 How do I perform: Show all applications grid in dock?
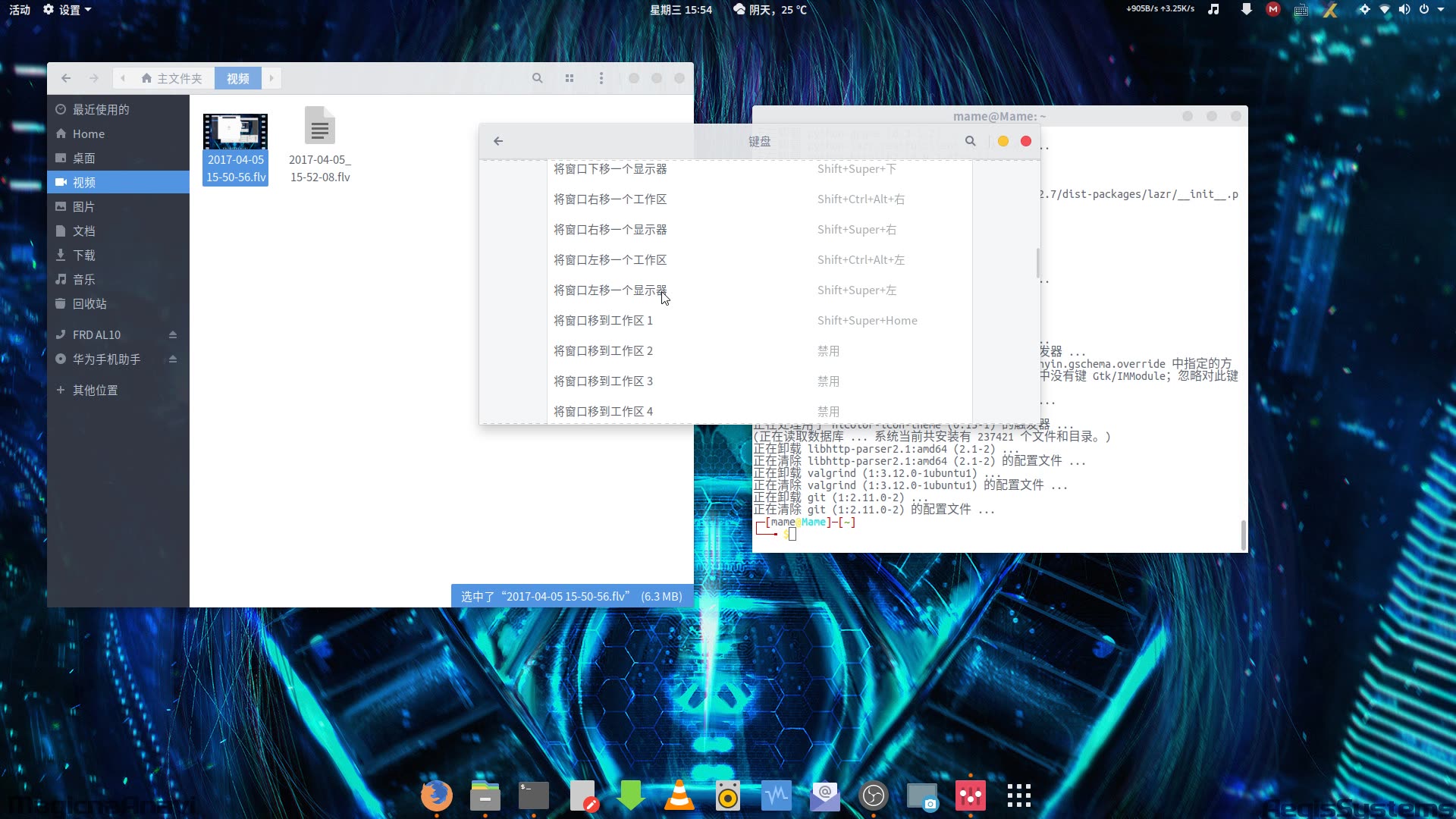1018,795
